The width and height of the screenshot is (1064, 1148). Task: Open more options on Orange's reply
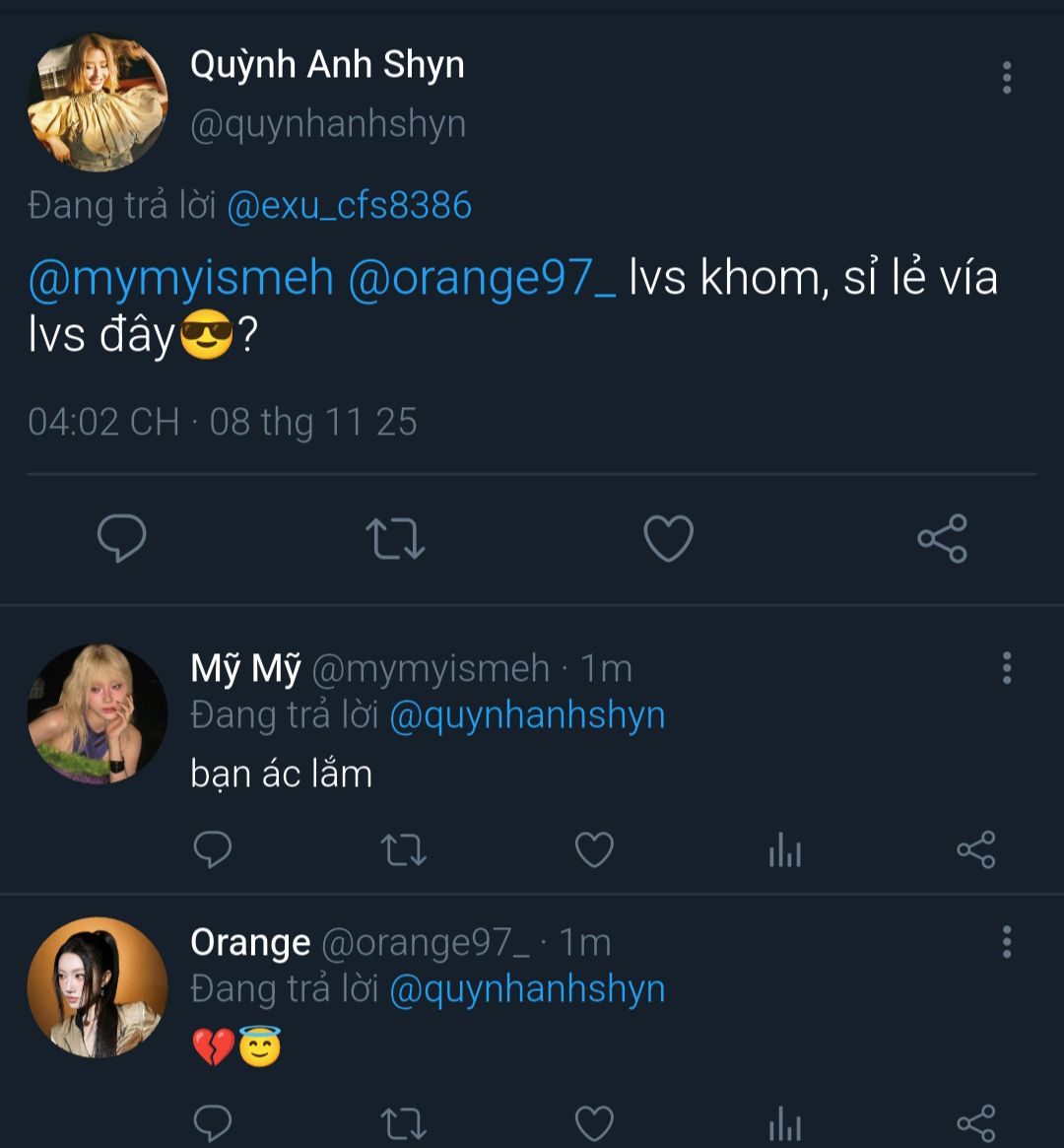1006,942
